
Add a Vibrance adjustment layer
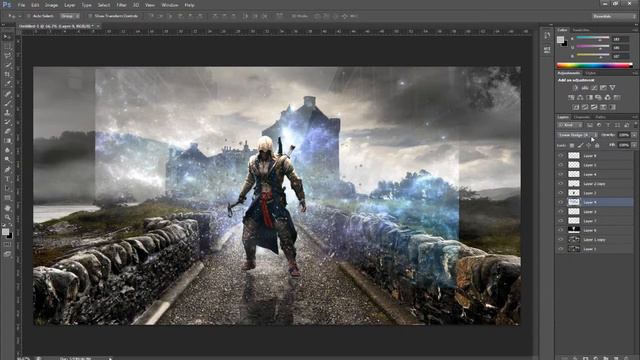coord(612,88)
